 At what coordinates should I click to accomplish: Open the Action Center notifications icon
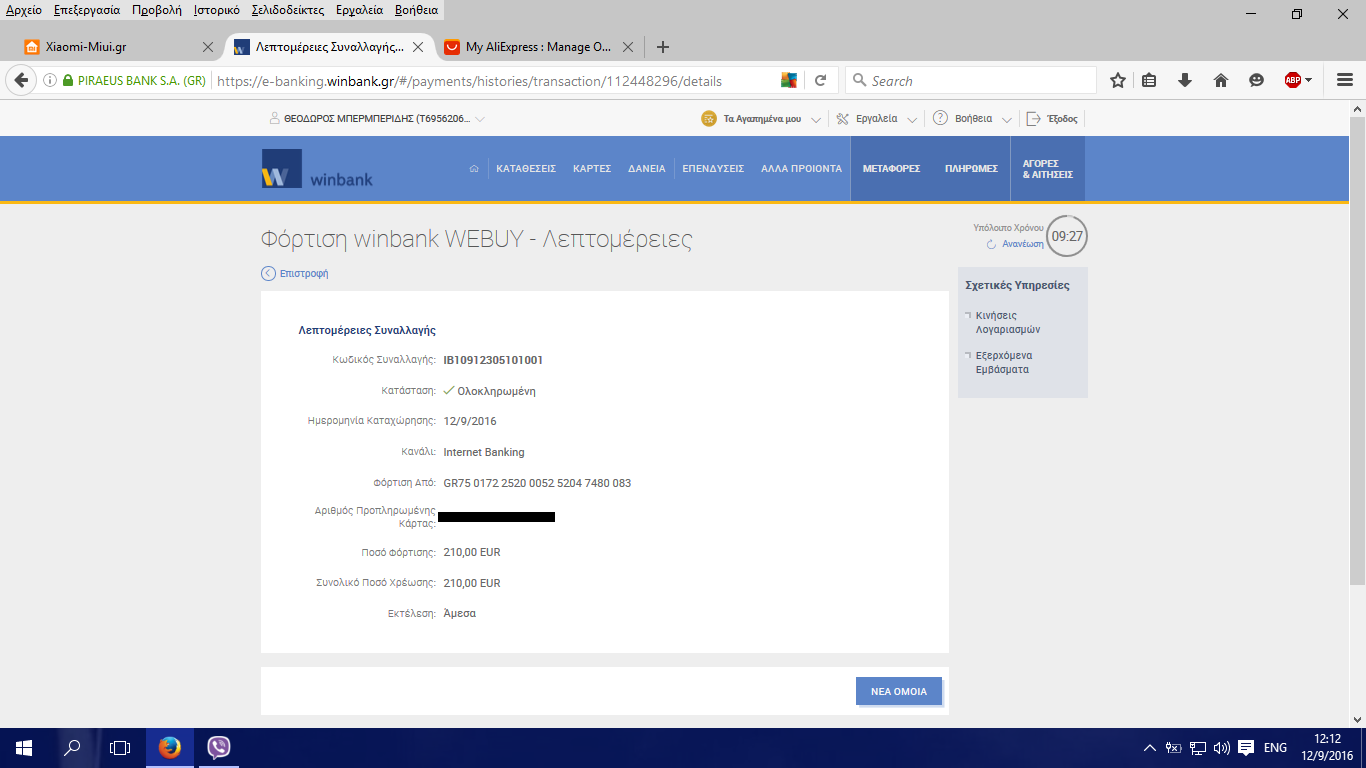click(1246, 747)
